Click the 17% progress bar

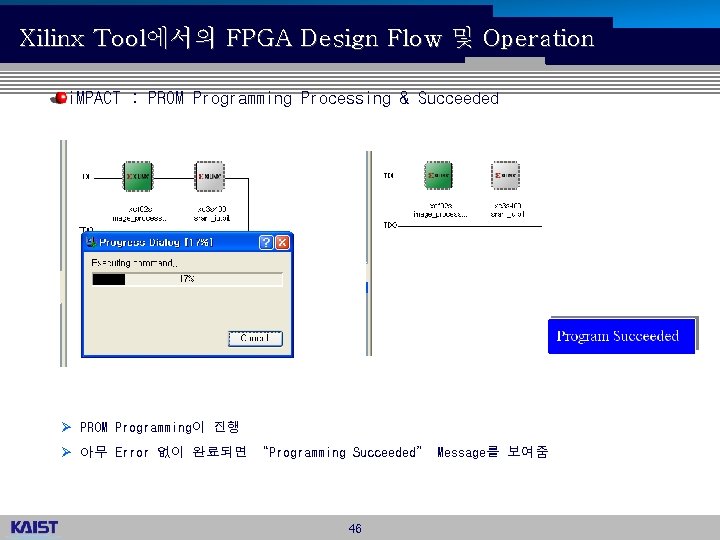187,279
